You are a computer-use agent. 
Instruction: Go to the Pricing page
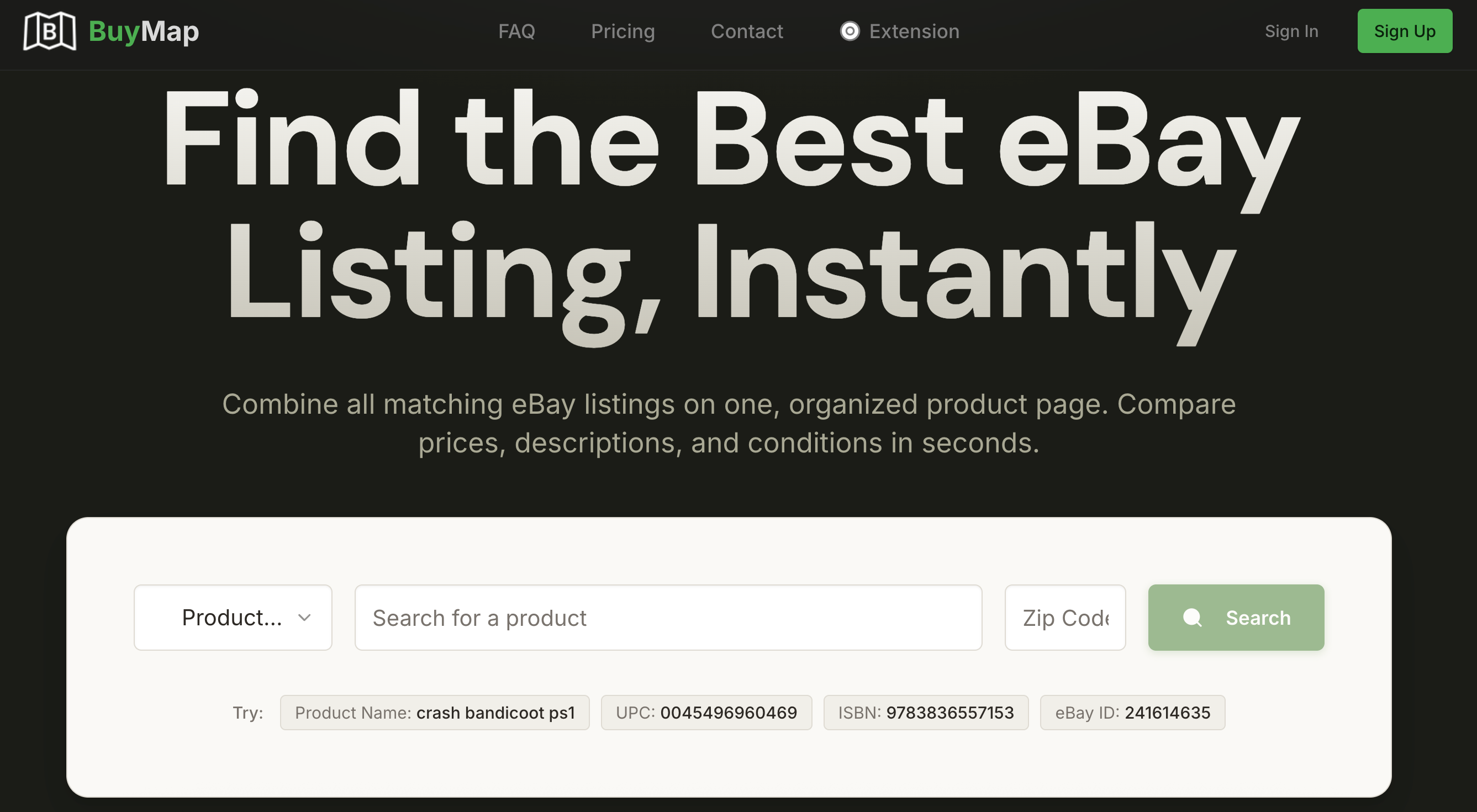(623, 31)
